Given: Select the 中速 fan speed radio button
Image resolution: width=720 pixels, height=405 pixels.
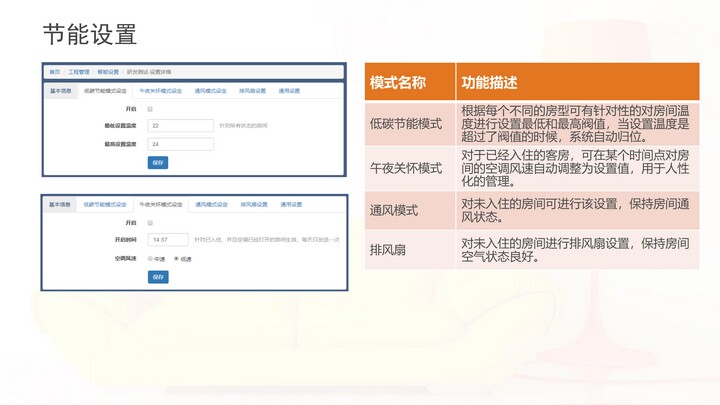Looking at the screenshot, I should (x=150, y=258).
